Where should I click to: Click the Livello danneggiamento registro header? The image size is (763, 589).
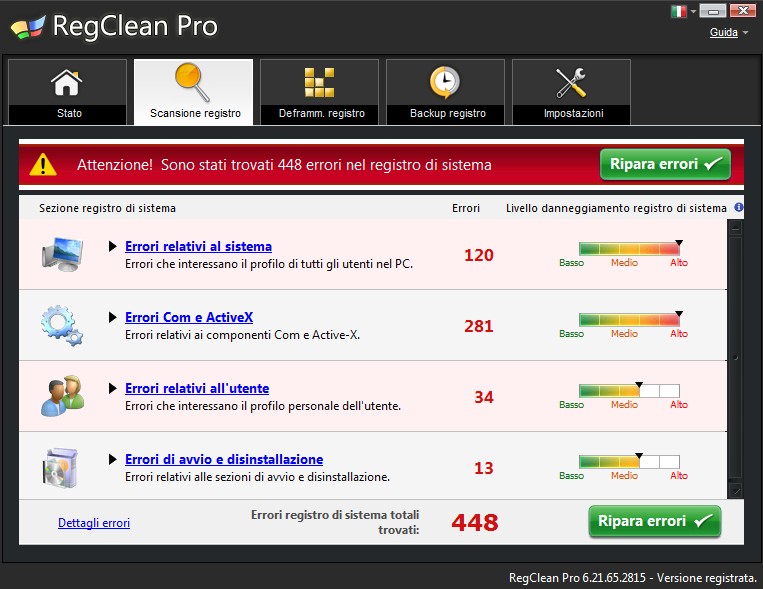click(x=616, y=208)
